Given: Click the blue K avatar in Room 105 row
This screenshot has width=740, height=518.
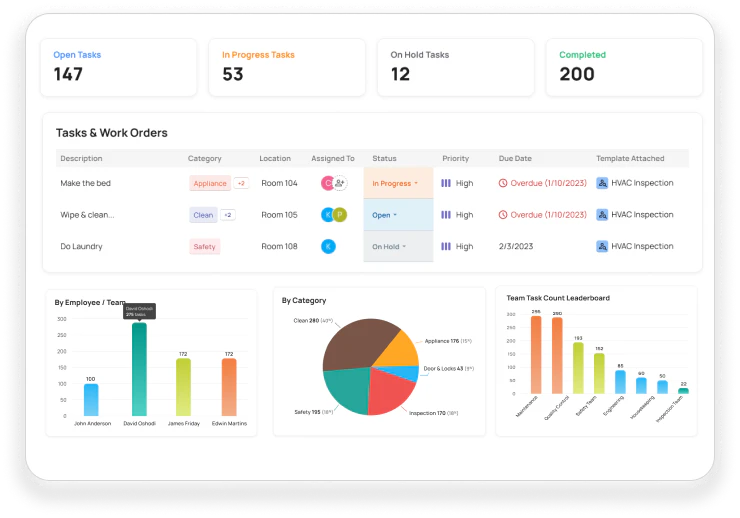Looking at the screenshot, I should pos(328,215).
